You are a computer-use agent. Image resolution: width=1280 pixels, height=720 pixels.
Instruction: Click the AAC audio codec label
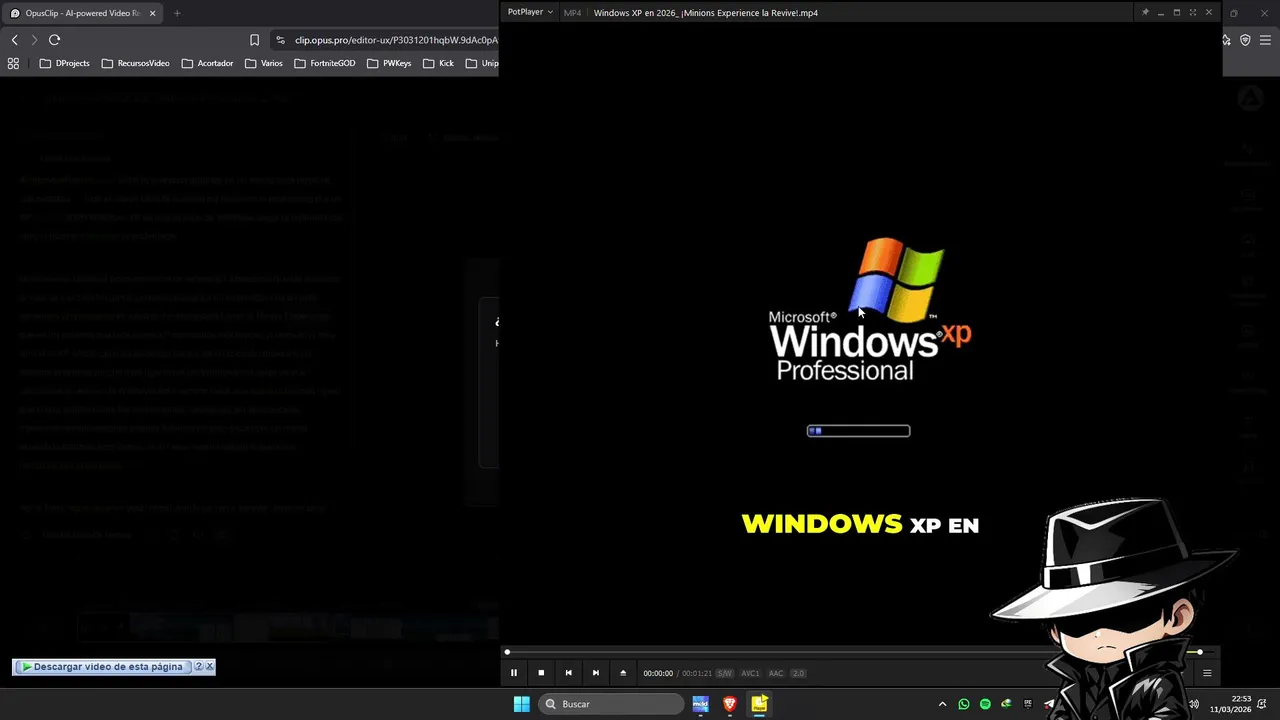pyautogui.click(x=776, y=673)
